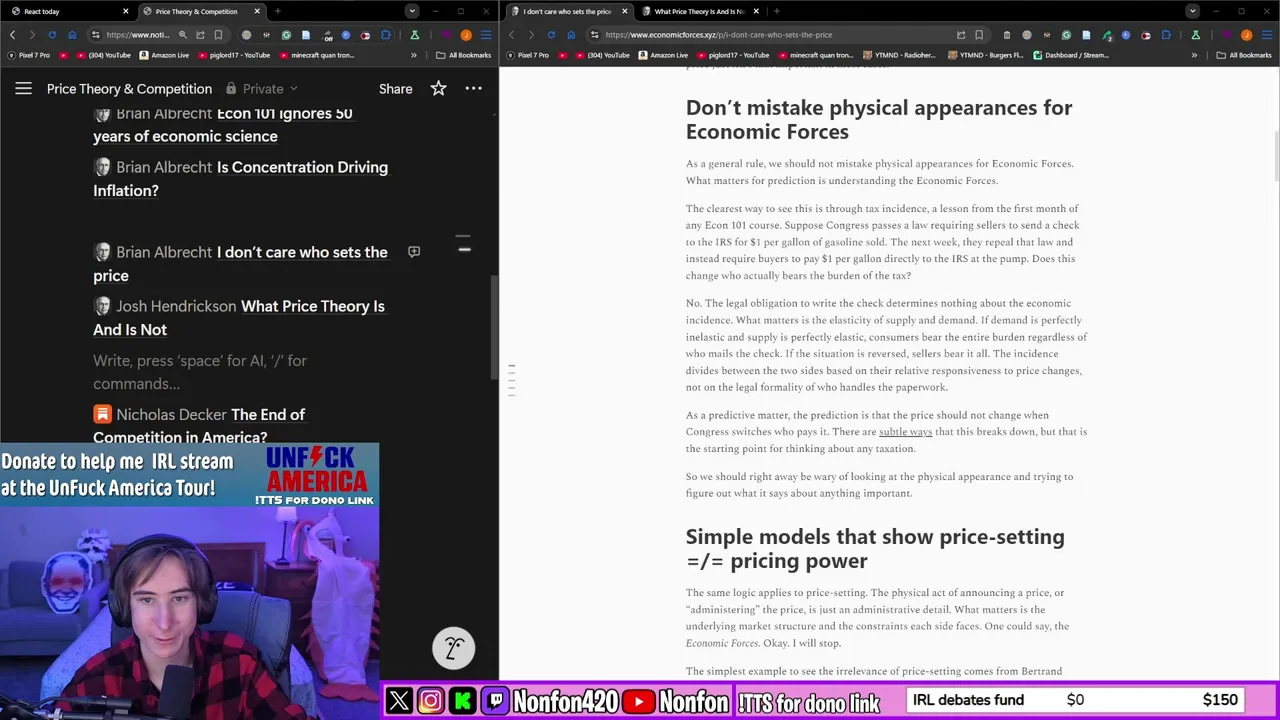Screen dimensions: 1280x720
Task: Open profile avatar in left browser
Action: (466, 35)
